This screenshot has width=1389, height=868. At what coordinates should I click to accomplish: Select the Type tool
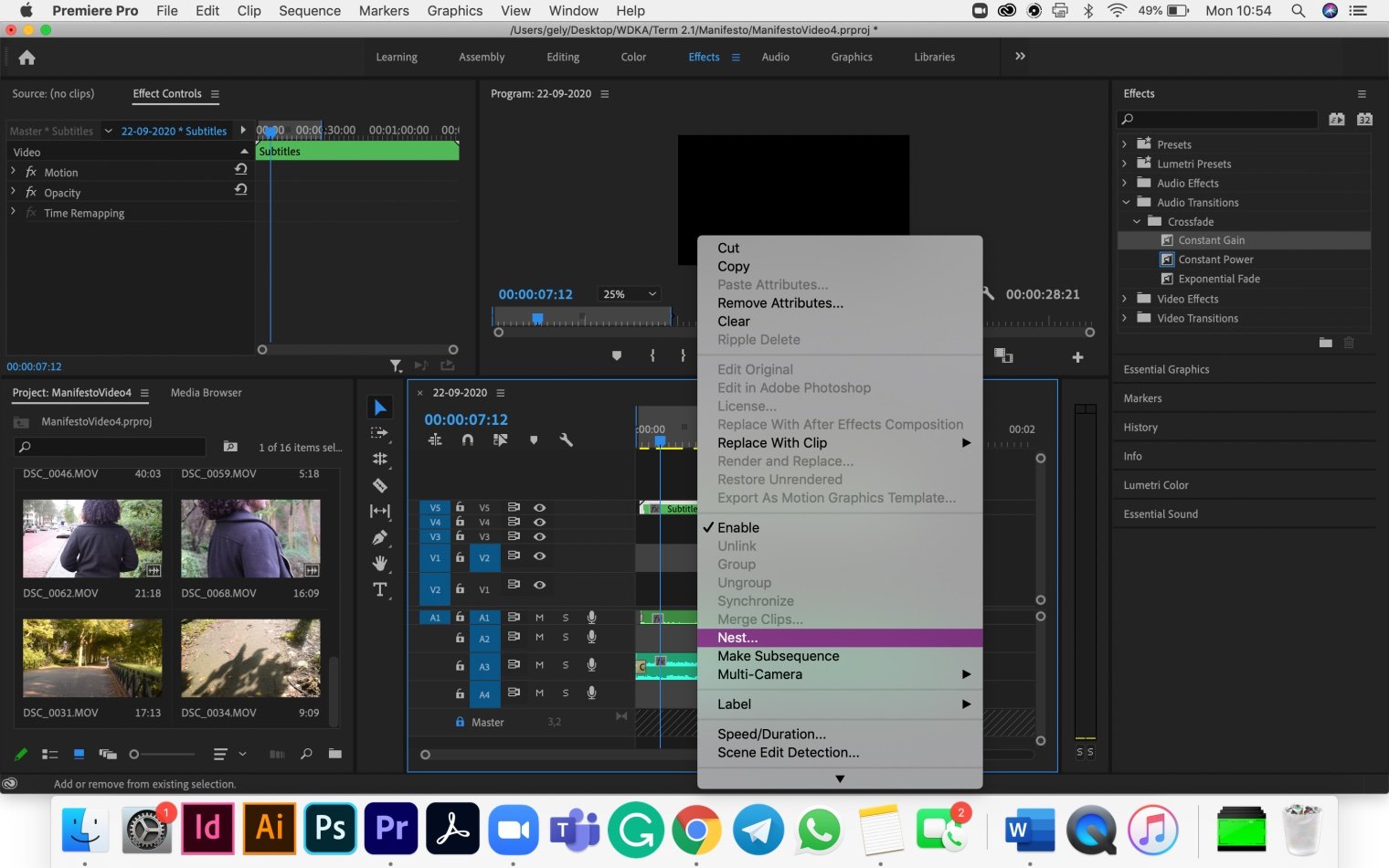(x=379, y=589)
